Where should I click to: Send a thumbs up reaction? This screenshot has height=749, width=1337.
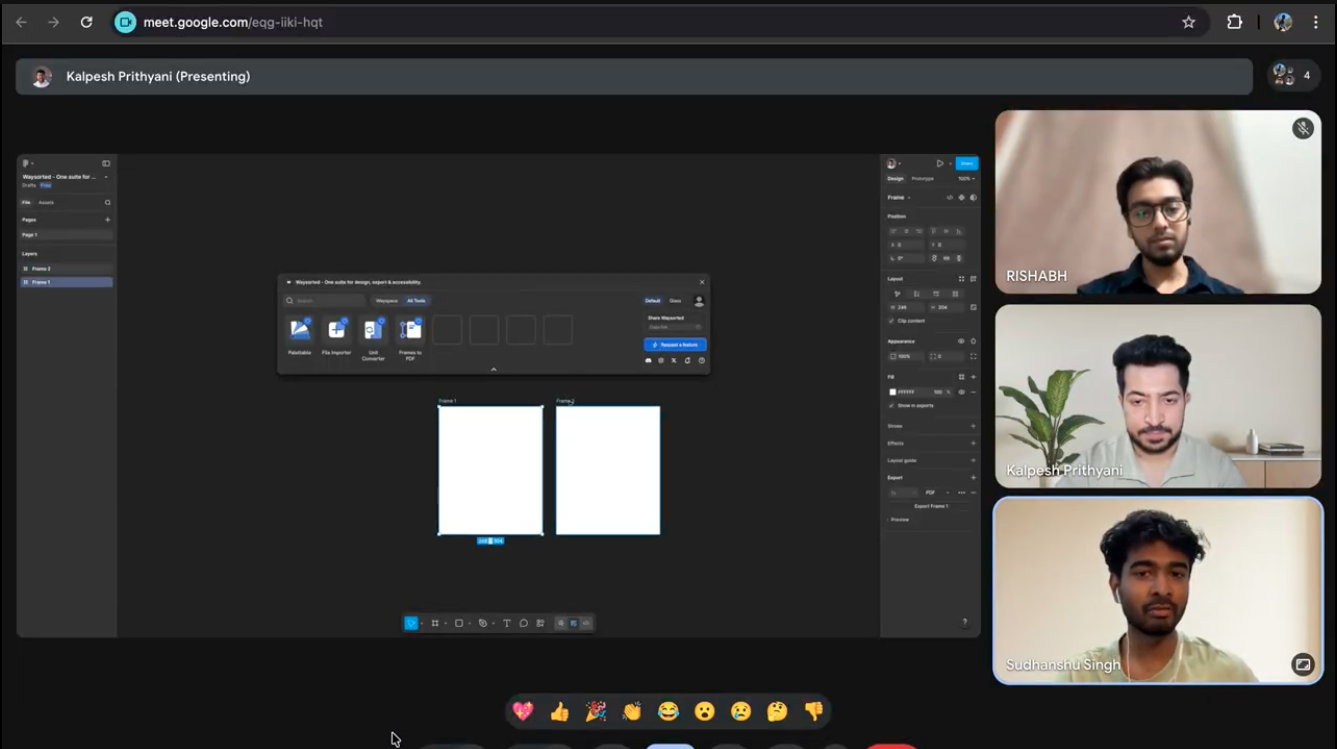click(x=559, y=711)
